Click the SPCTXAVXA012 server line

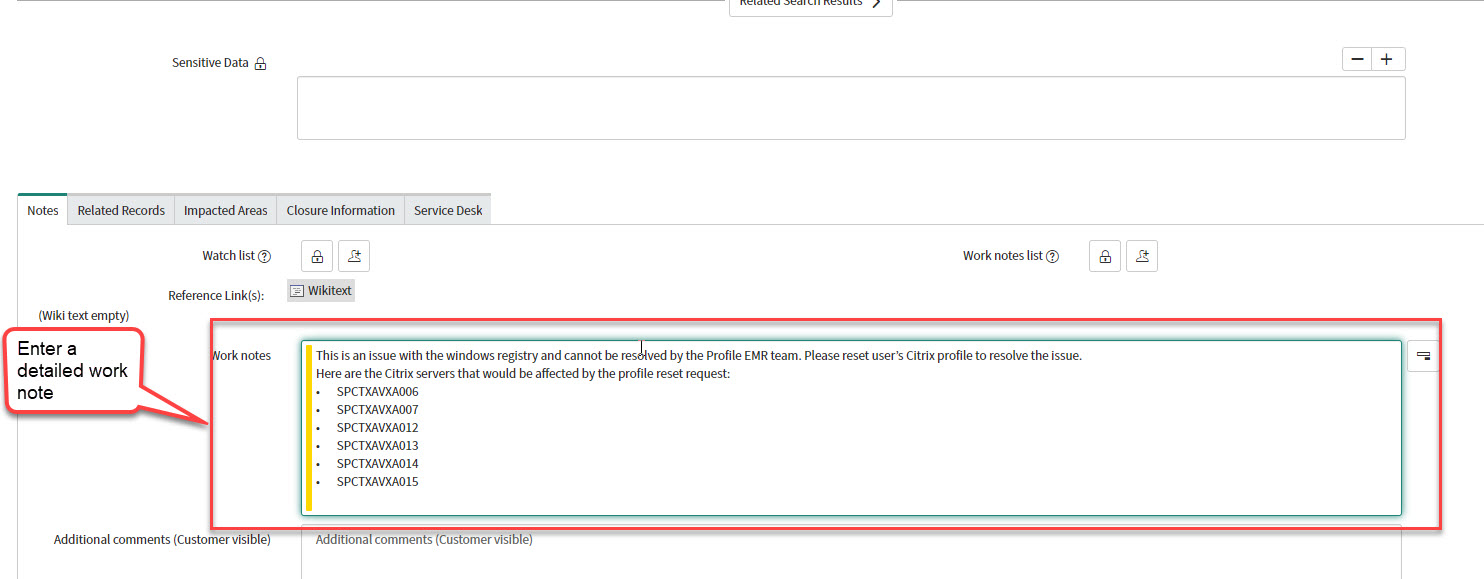(377, 428)
